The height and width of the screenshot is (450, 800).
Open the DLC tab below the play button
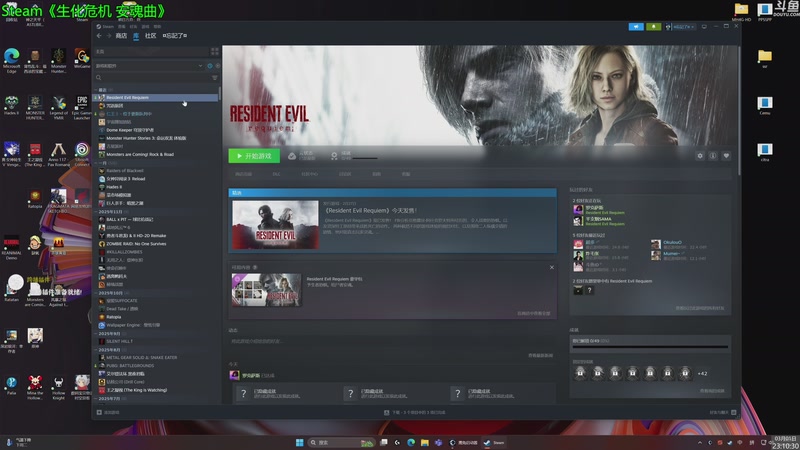click(x=277, y=174)
